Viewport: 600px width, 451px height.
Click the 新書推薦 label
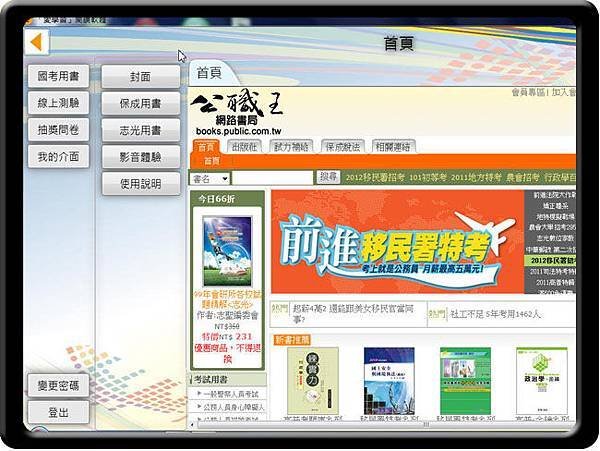292,340
